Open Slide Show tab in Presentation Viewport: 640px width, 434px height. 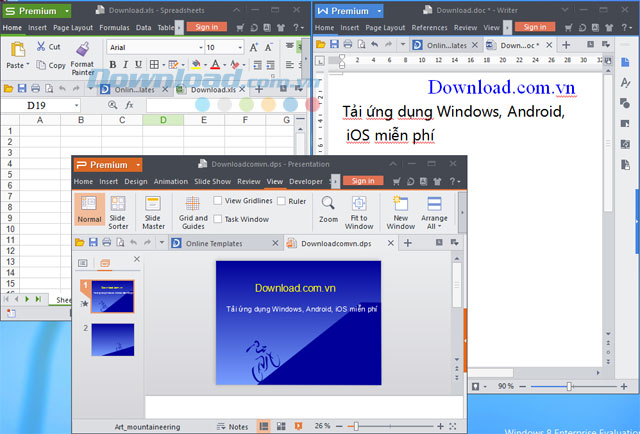click(x=212, y=182)
